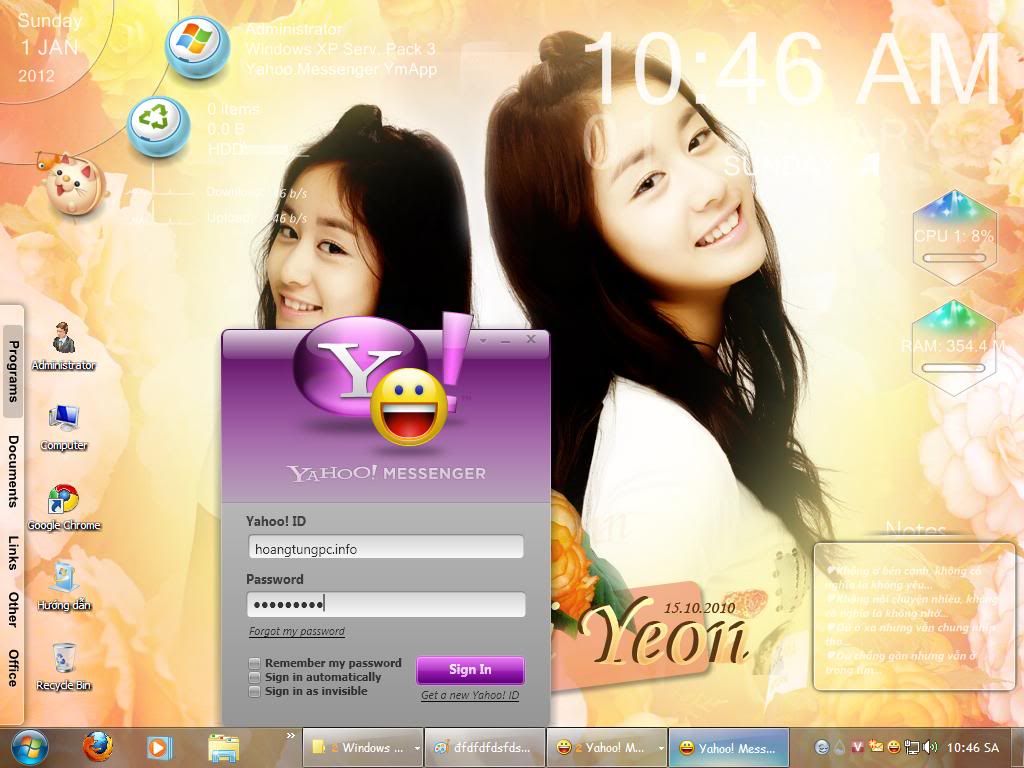Switch to the Other sidebar tab
The height and width of the screenshot is (768, 1024).
(13, 609)
